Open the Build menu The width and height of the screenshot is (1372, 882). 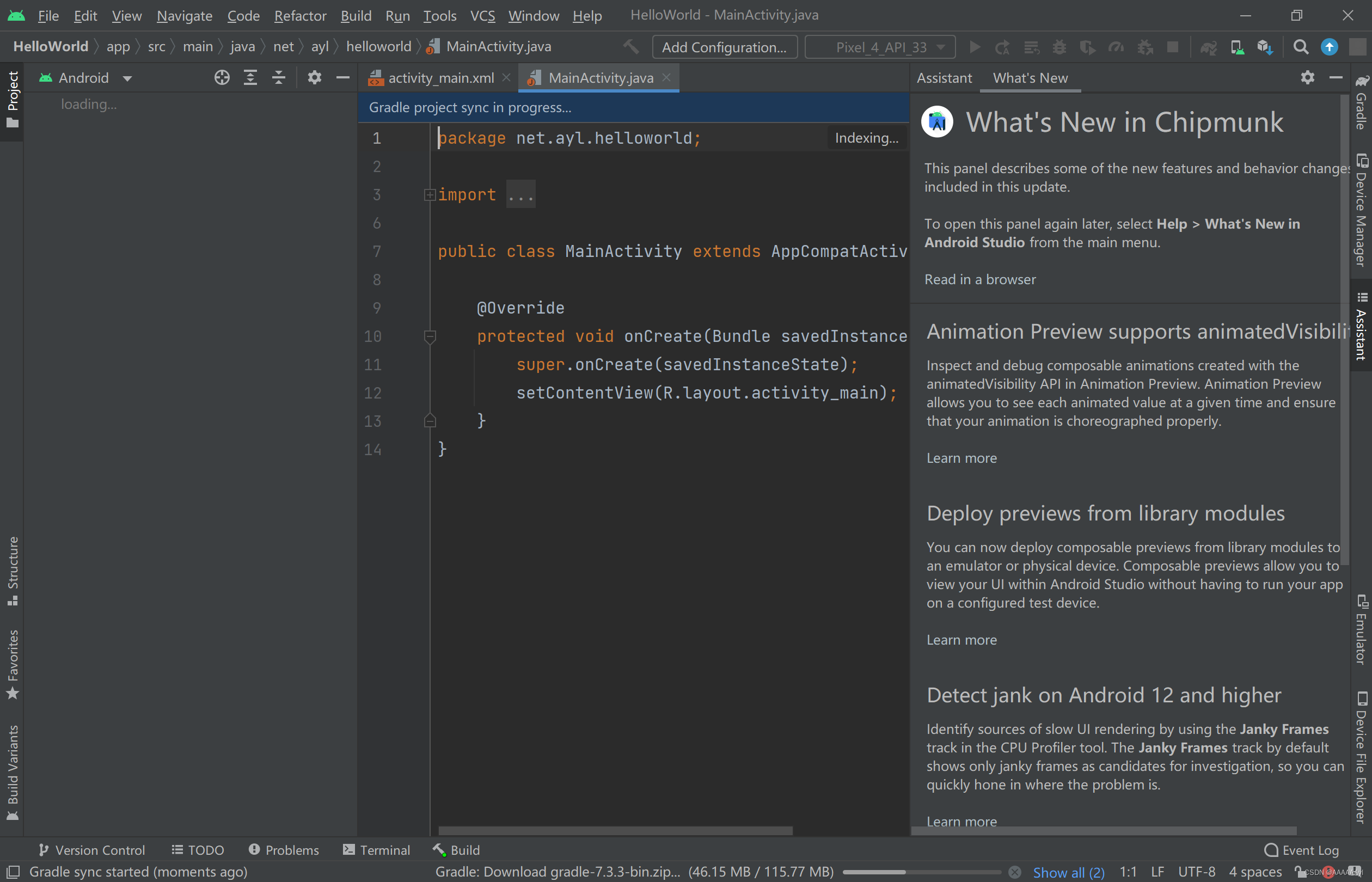coord(356,15)
